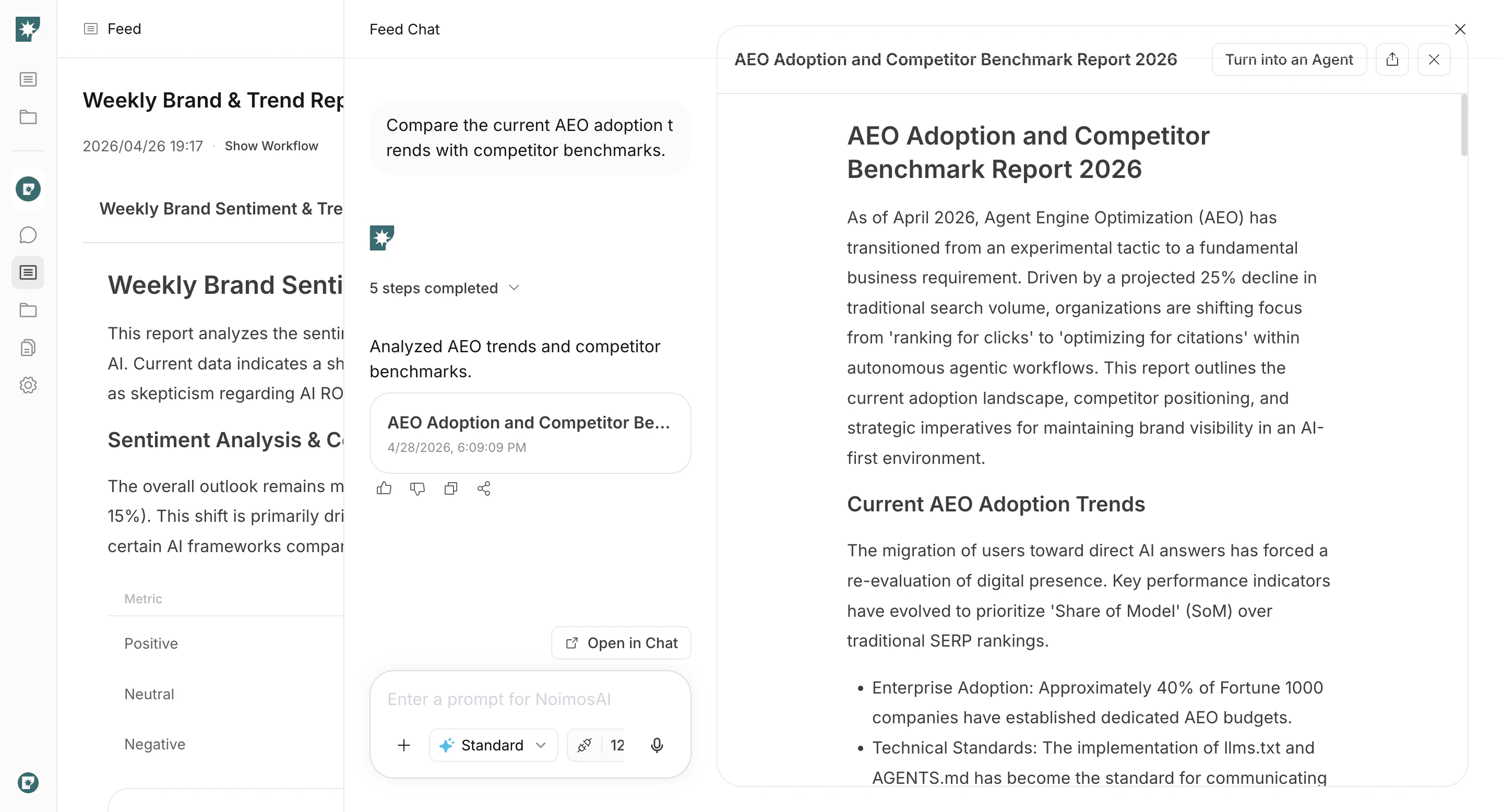Click the export icon in the report header
This screenshot has height=812, width=1502.
coord(1392,59)
